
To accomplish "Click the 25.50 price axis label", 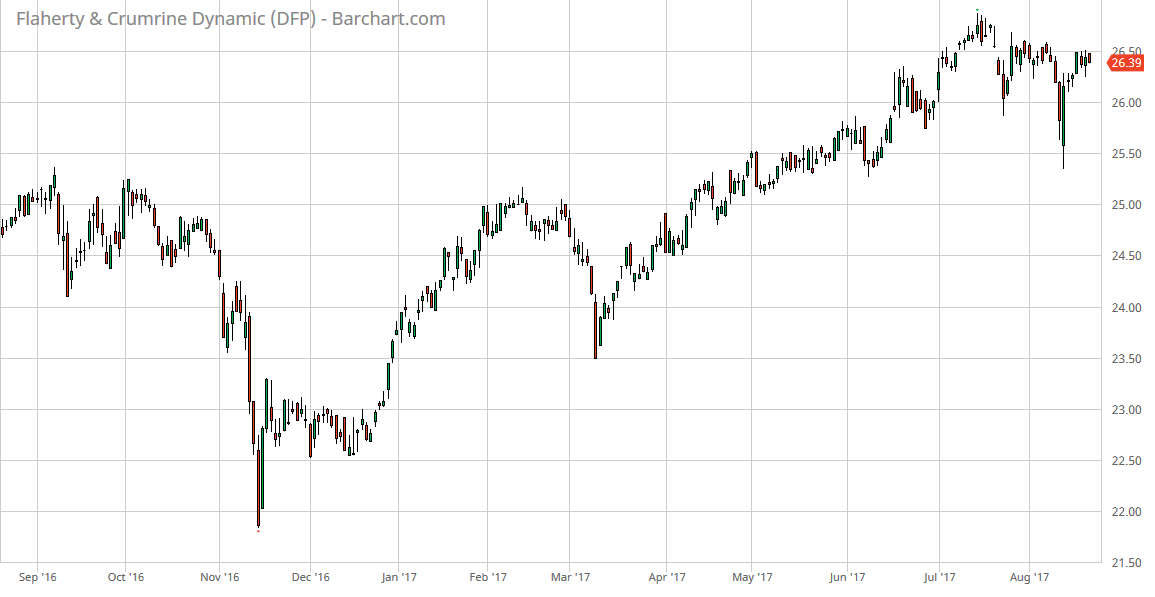I will [1127, 154].
